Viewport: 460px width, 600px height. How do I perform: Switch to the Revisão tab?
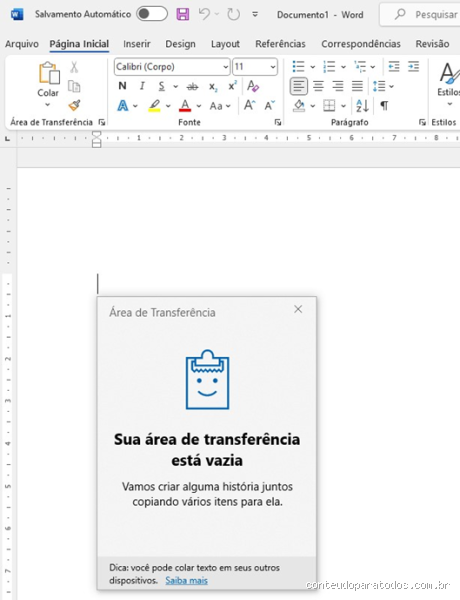432,44
